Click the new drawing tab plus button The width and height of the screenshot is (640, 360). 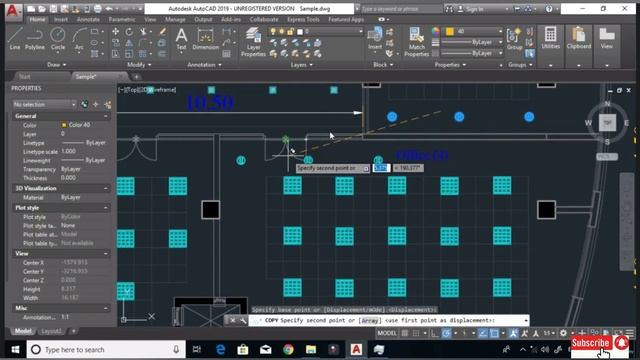tap(136, 77)
